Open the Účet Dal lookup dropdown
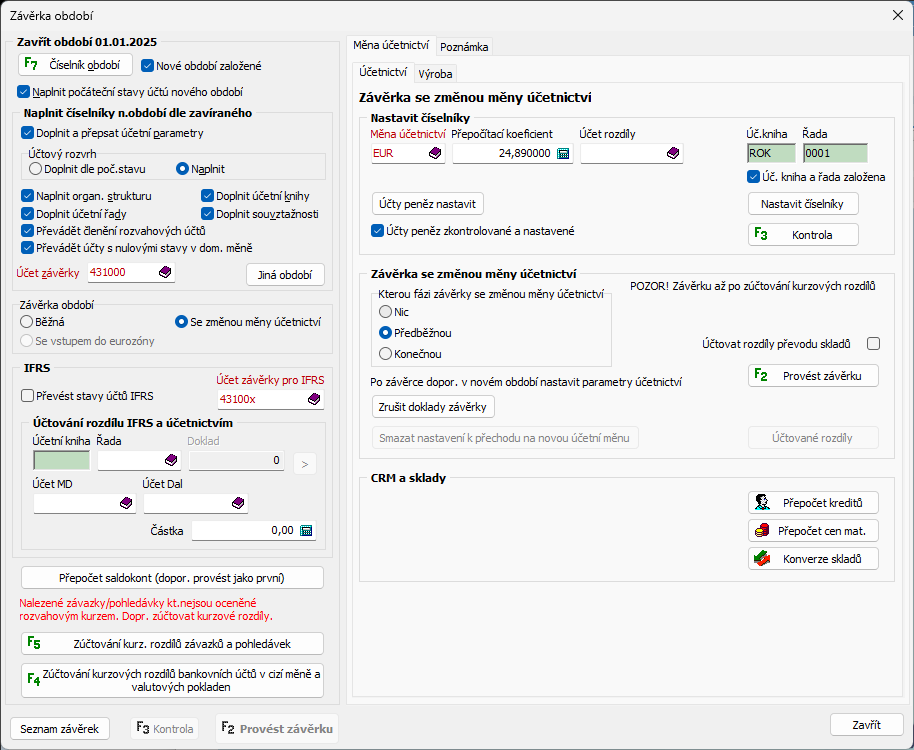914x750 pixels. coord(237,503)
